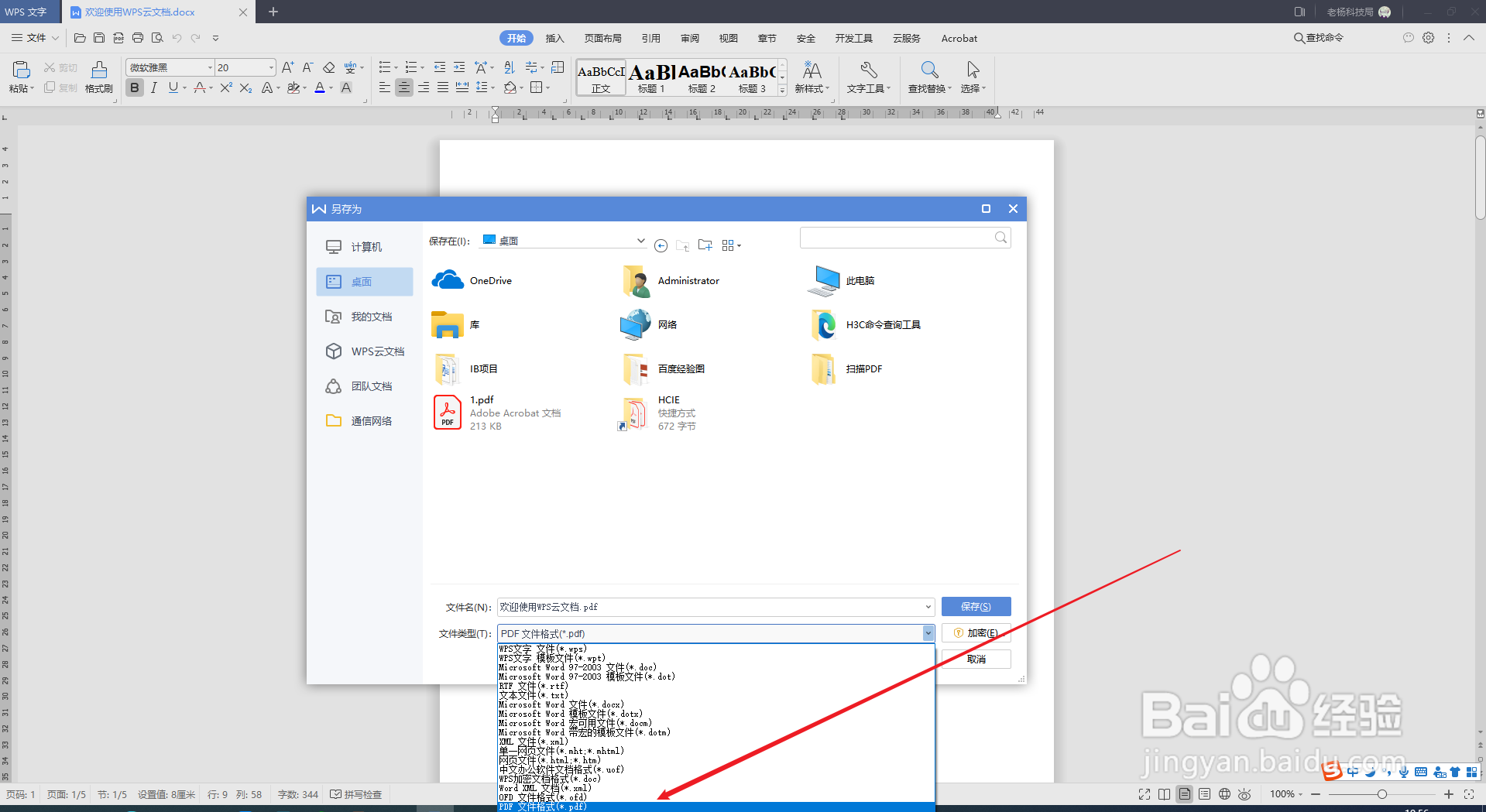Click the numbered list icon
The image size is (1486, 812).
(x=411, y=67)
